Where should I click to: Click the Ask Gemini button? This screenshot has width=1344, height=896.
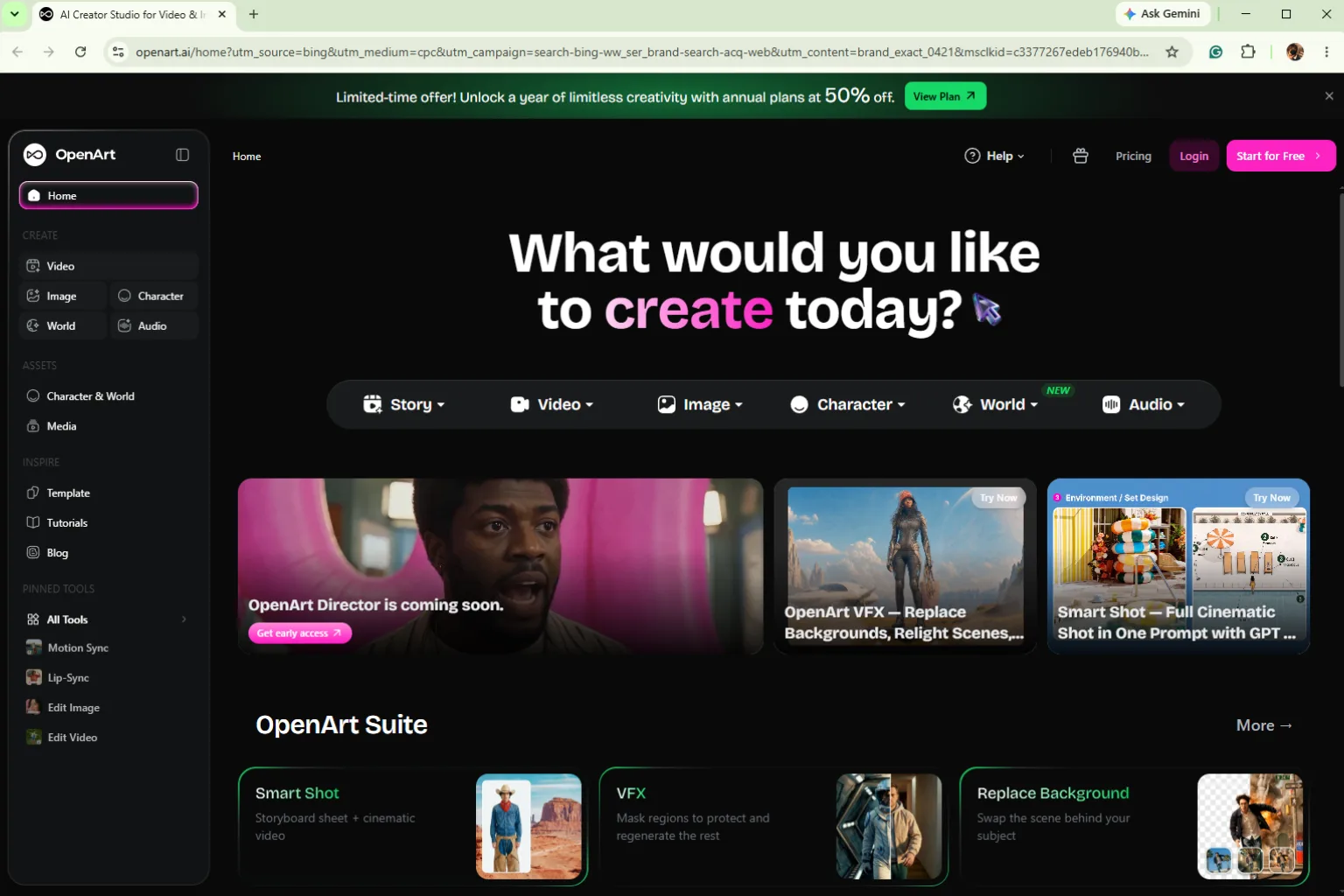(1163, 14)
